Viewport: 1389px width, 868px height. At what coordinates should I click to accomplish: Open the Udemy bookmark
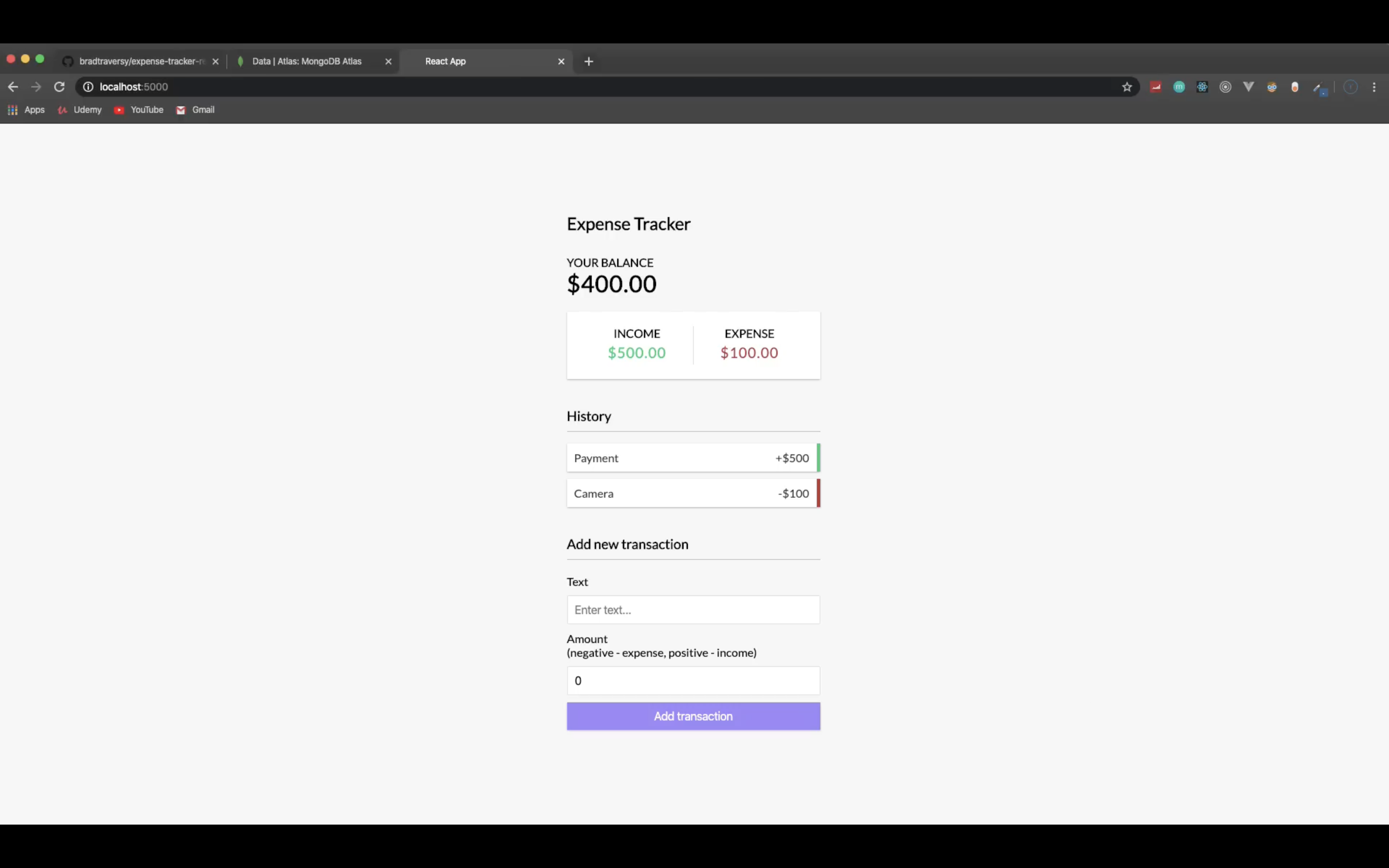click(80, 109)
